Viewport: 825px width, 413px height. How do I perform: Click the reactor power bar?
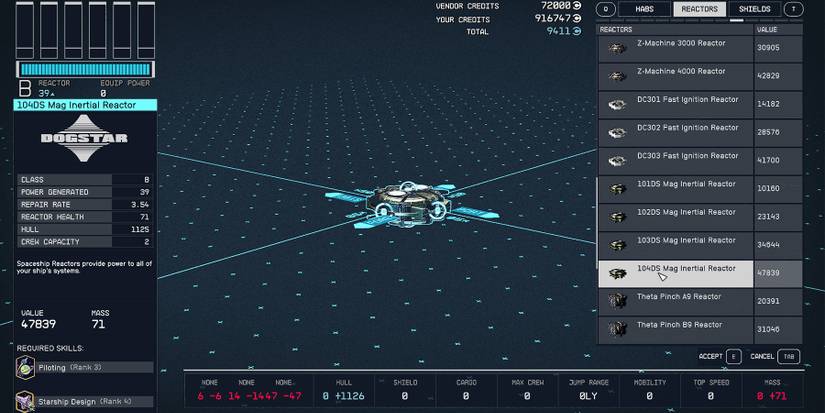(85, 69)
